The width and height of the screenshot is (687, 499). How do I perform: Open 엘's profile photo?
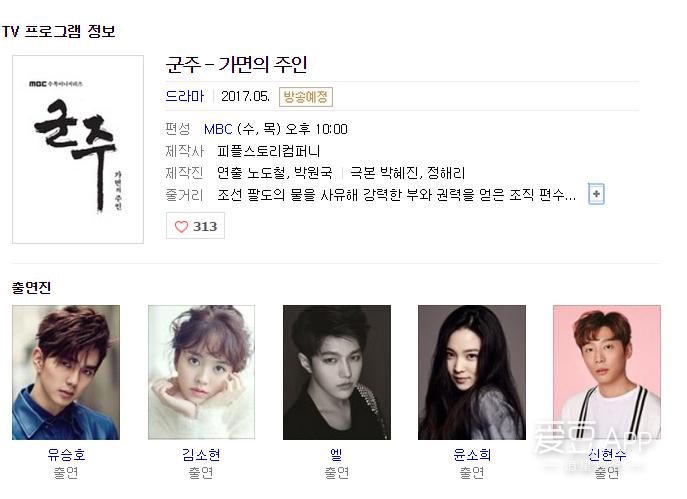pyautogui.click(x=336, y=372)
